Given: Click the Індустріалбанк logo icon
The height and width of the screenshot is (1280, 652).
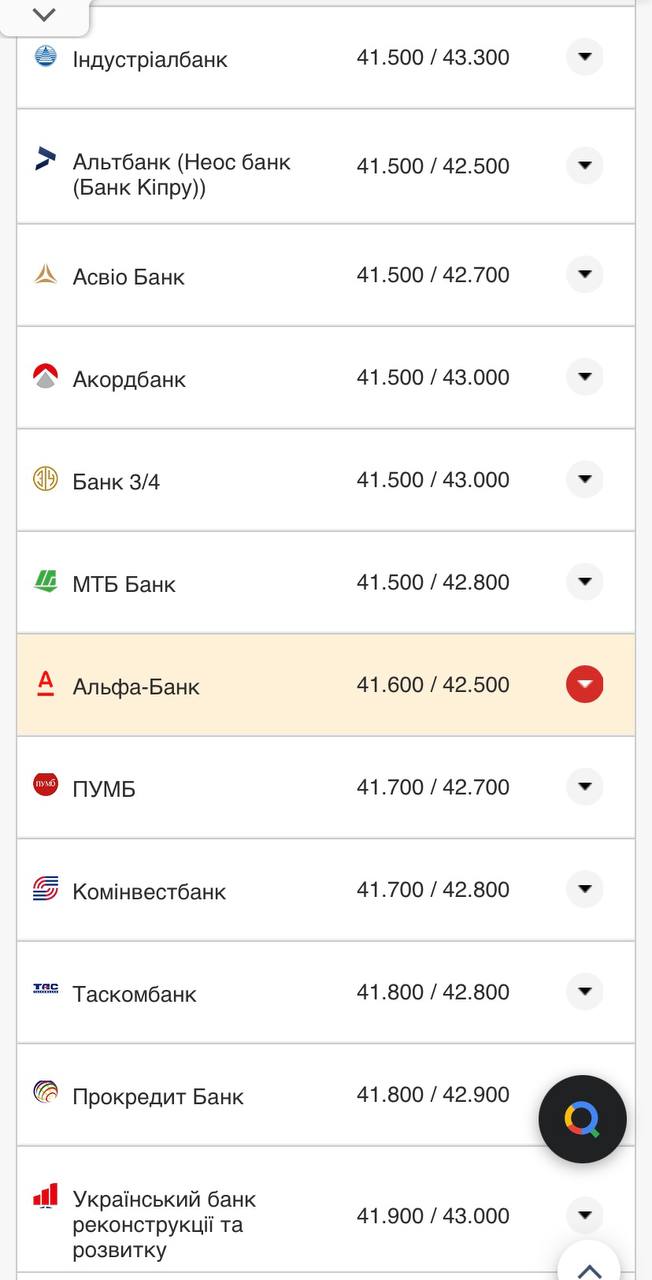Looking at the screenshot, I should [46, 56].
